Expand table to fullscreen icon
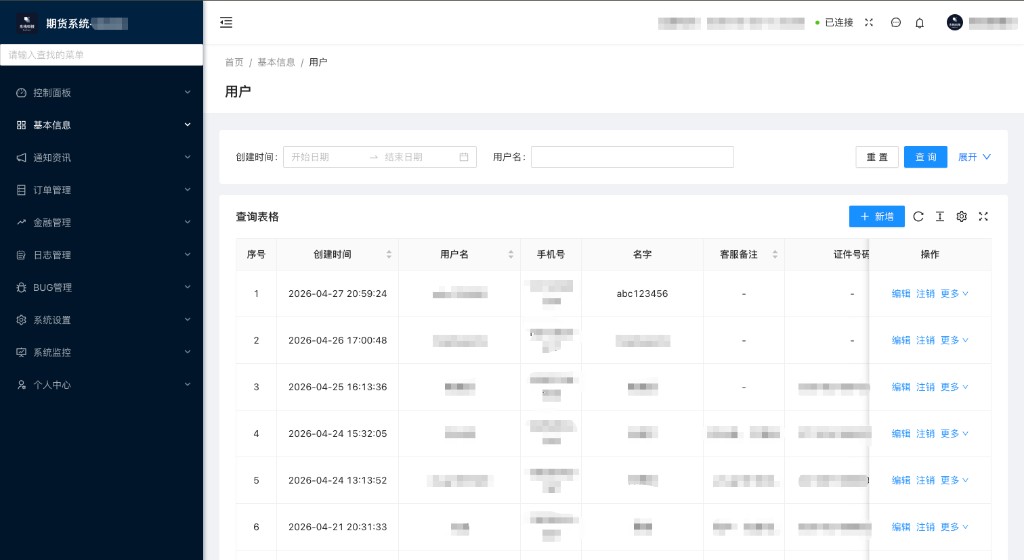This screenshot has height=560, width=1024. 983,217
